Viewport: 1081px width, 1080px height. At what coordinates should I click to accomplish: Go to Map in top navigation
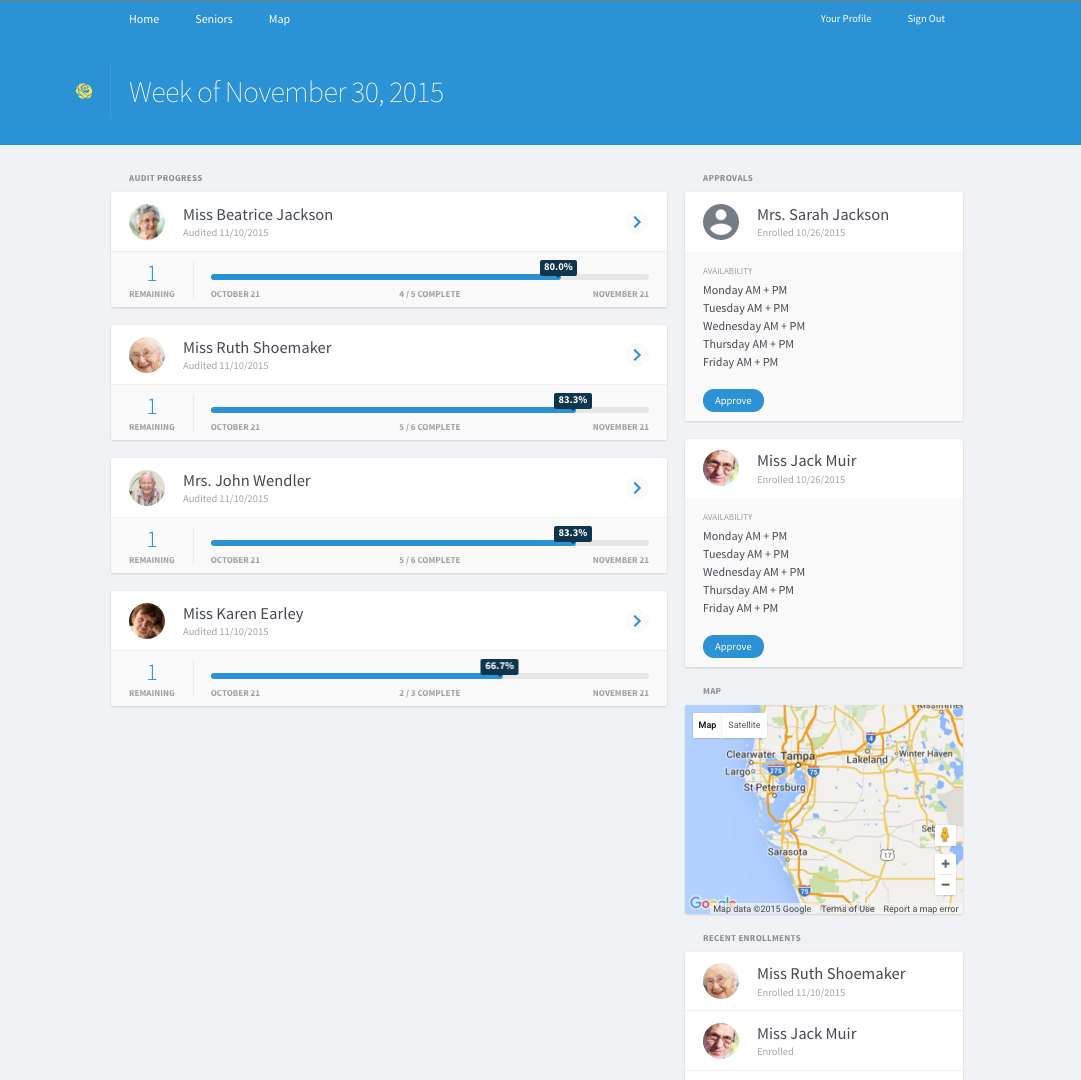pyautogui.click(x=279, y=19)
